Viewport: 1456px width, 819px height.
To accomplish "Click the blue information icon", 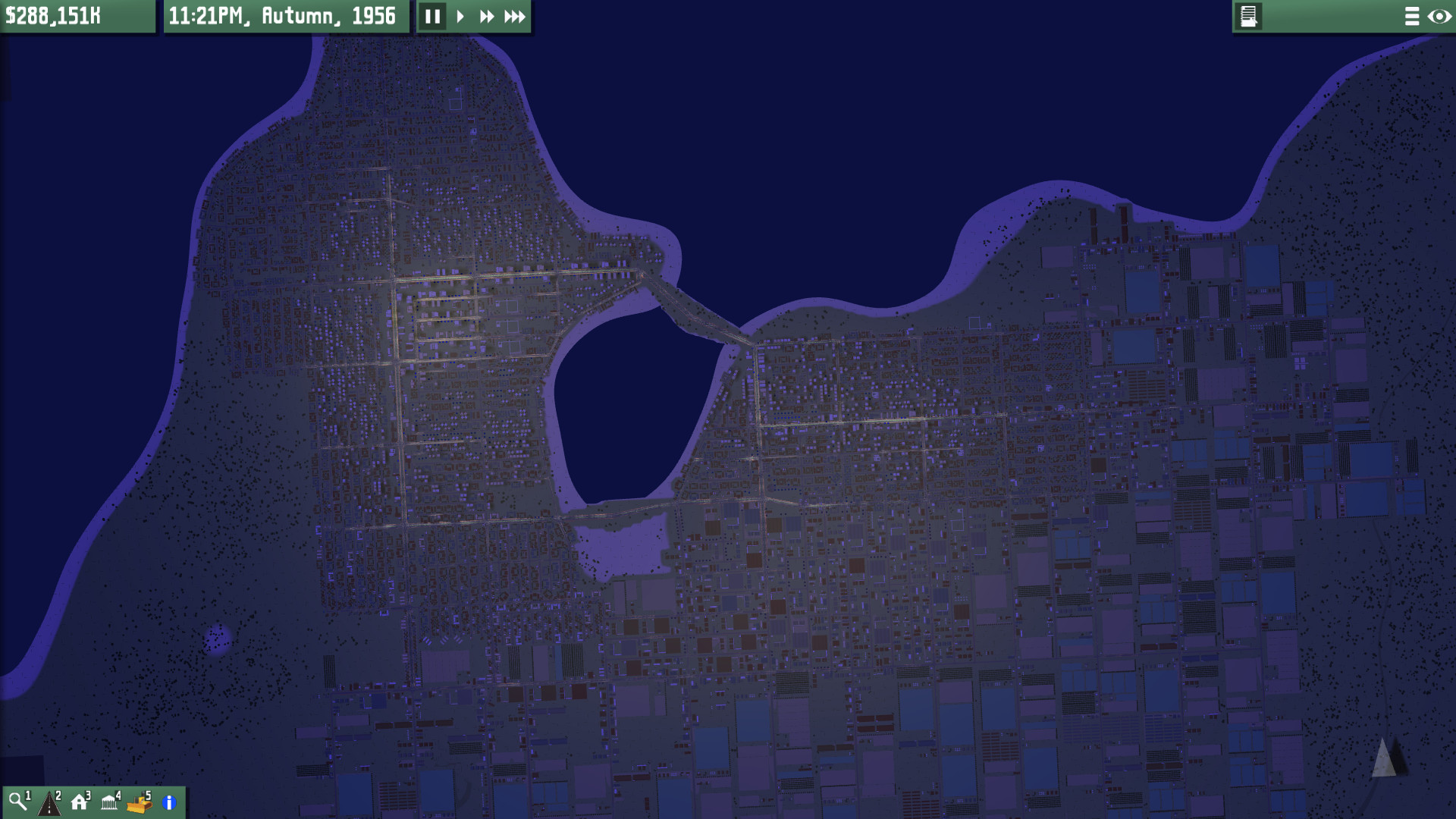I will tap(169, 802).
